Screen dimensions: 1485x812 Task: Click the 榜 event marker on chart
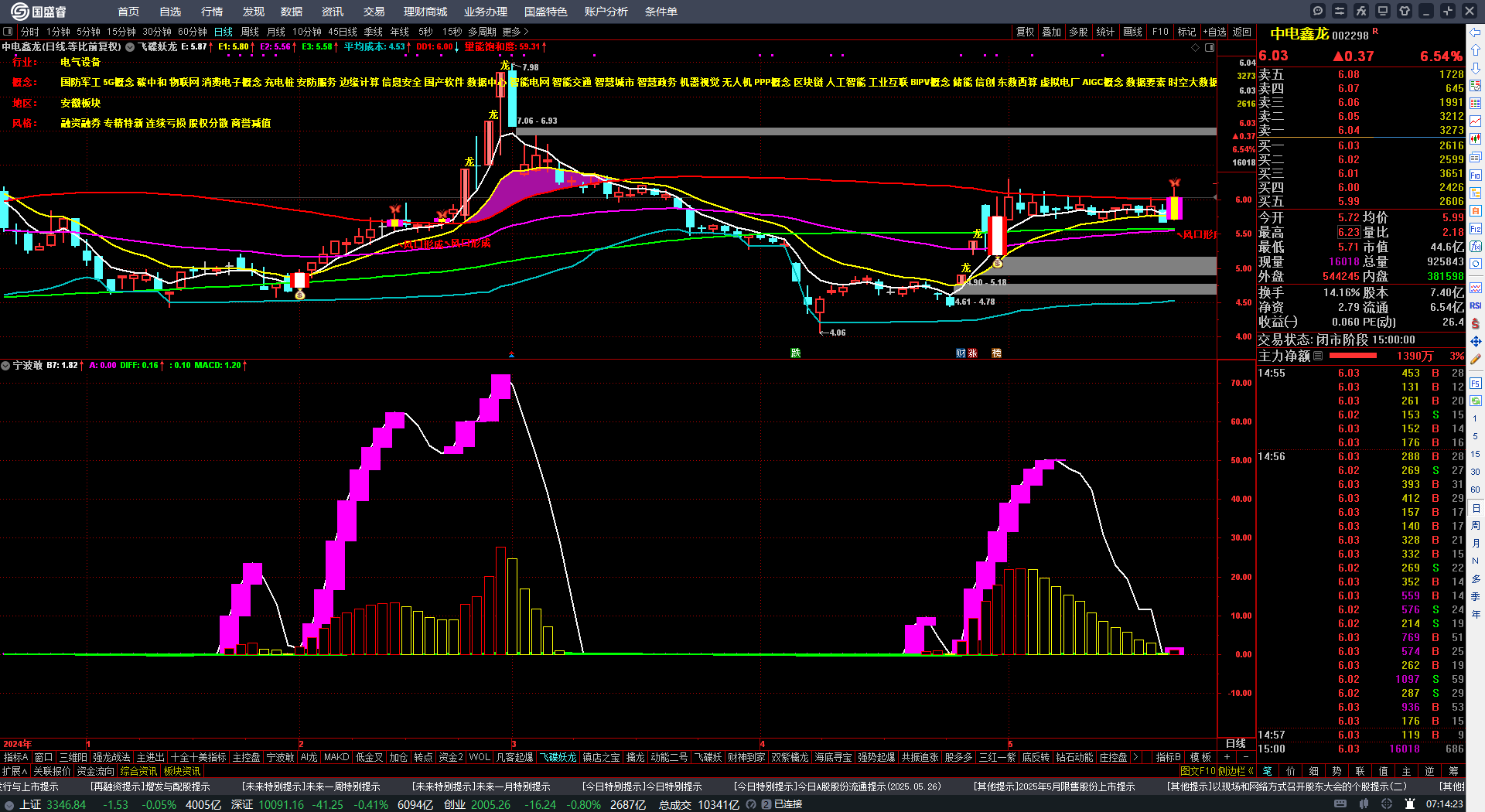(x=997, y=353)
